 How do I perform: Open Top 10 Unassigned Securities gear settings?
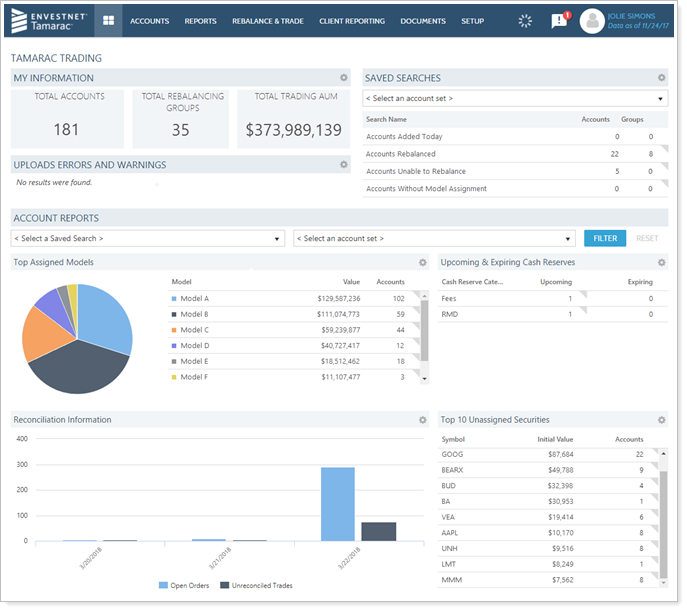(x=661, y=420)
